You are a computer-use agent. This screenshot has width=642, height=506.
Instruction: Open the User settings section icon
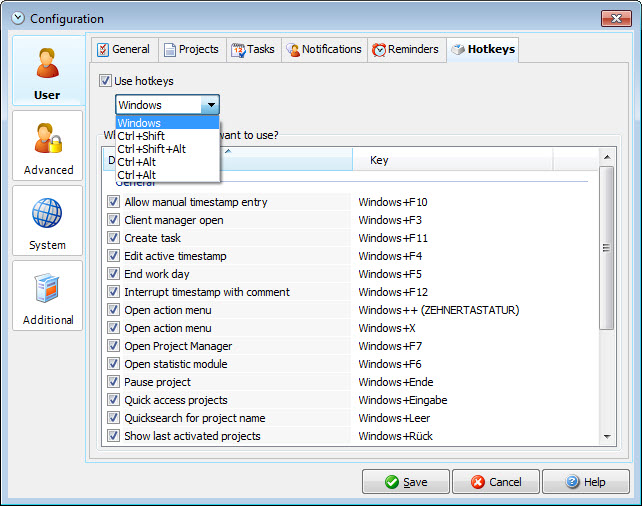[47, 63]
